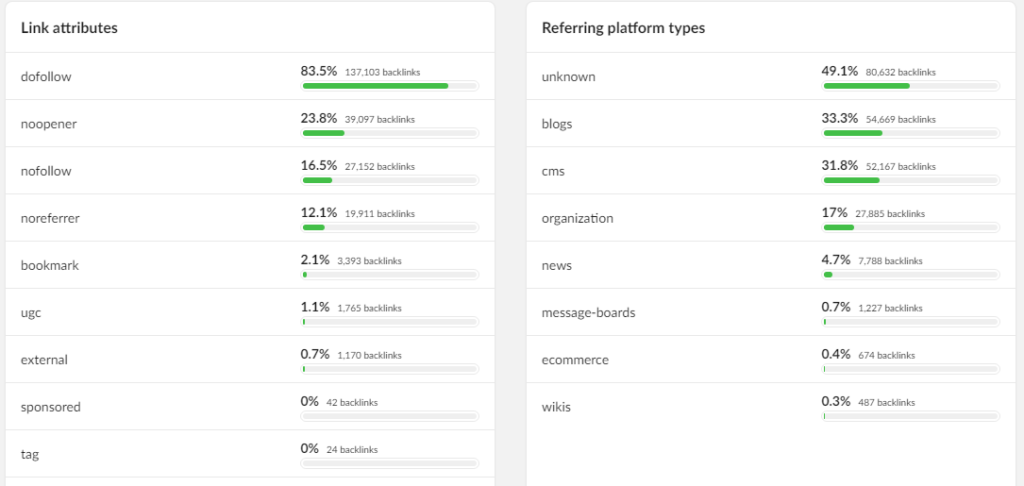
Task: Select the noreferrer progress bar
Action: [x=390, y=227]
